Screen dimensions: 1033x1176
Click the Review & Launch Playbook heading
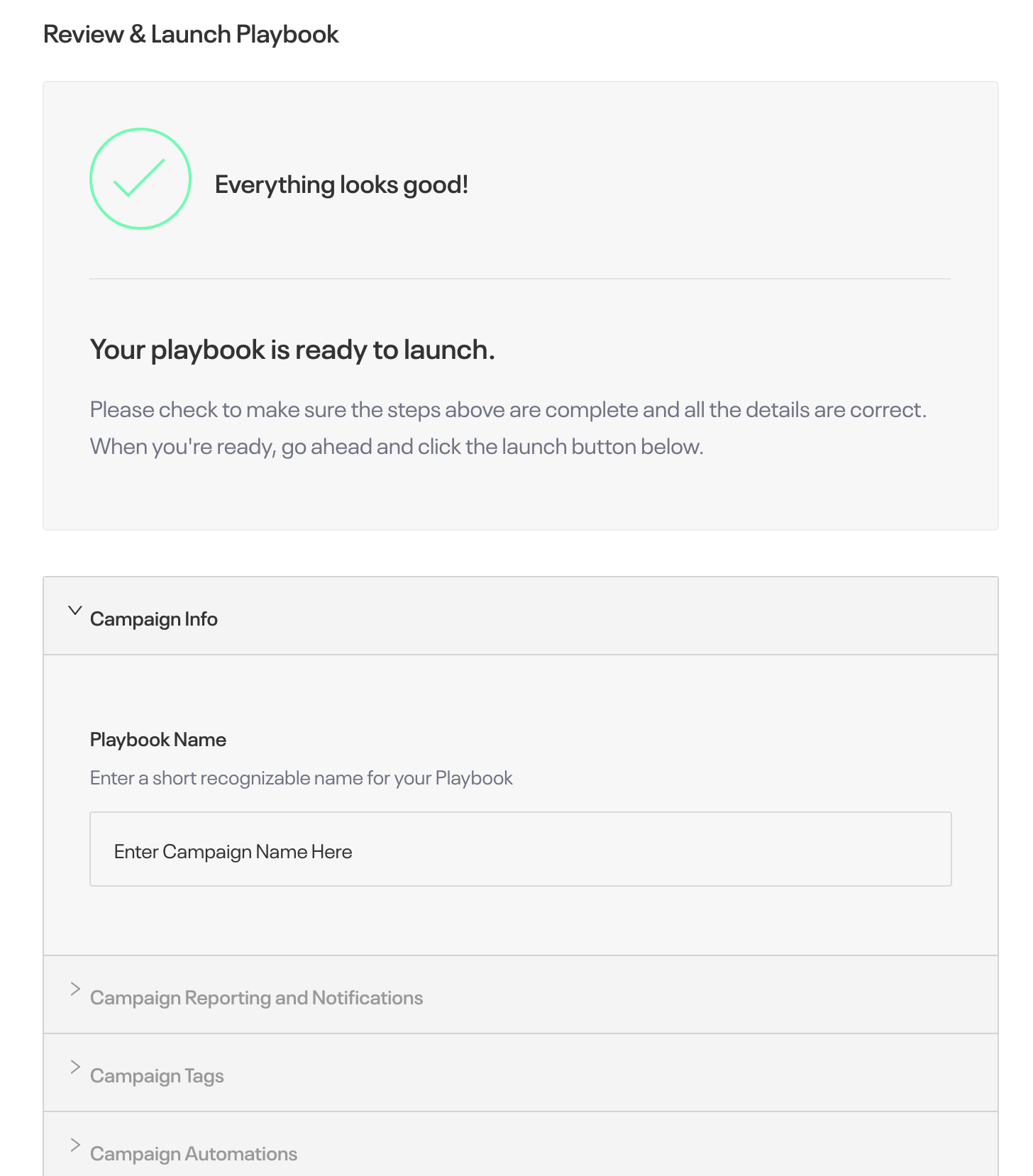(x=191, y=34)
